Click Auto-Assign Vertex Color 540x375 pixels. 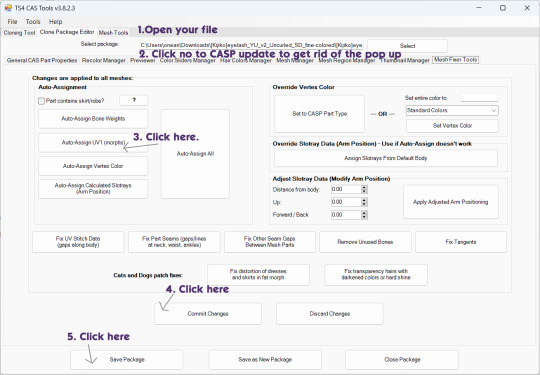93,166
